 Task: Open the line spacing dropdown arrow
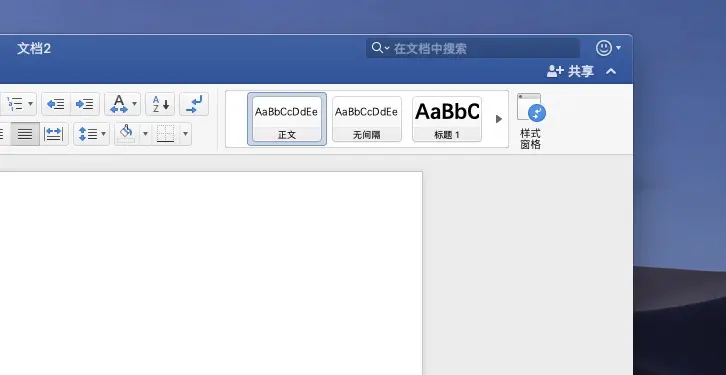(104, 134)
